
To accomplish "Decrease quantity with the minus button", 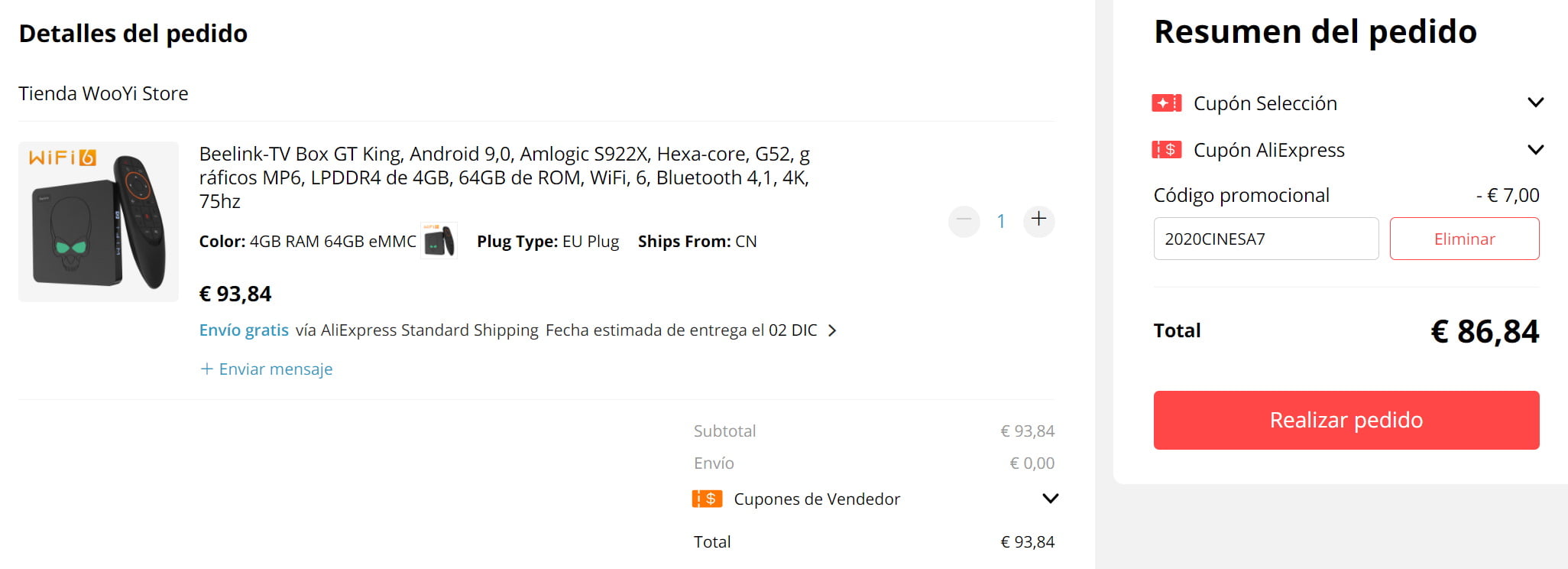I will [964, 221].
